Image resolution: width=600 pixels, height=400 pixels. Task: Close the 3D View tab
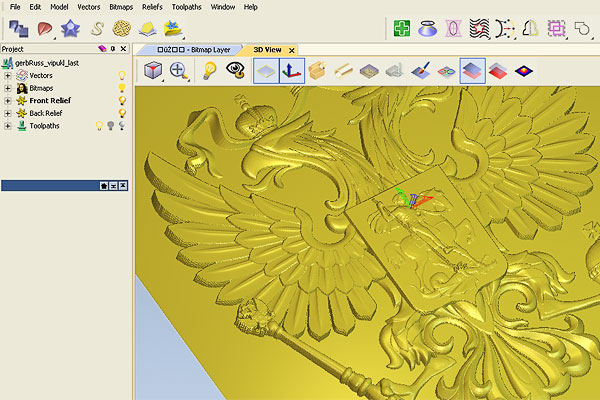292,50
